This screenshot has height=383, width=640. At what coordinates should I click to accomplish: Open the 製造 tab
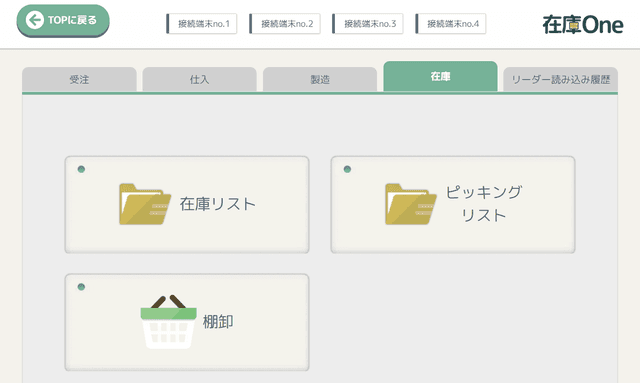(x=320, y=79)
